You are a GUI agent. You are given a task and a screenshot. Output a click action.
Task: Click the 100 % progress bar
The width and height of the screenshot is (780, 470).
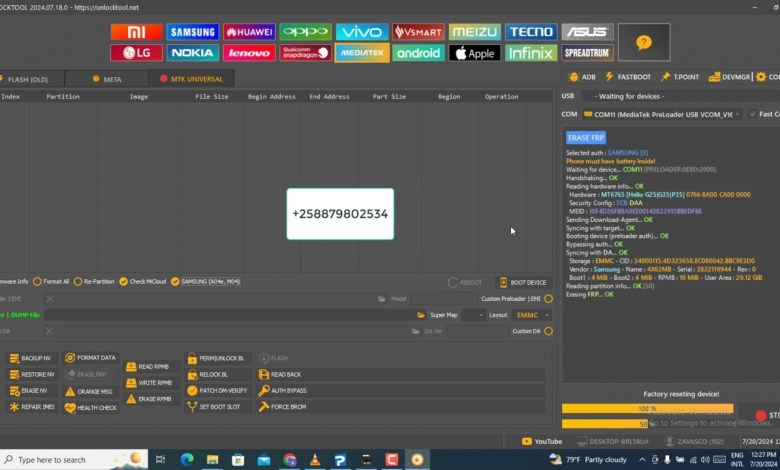click(x=647, y=409)
